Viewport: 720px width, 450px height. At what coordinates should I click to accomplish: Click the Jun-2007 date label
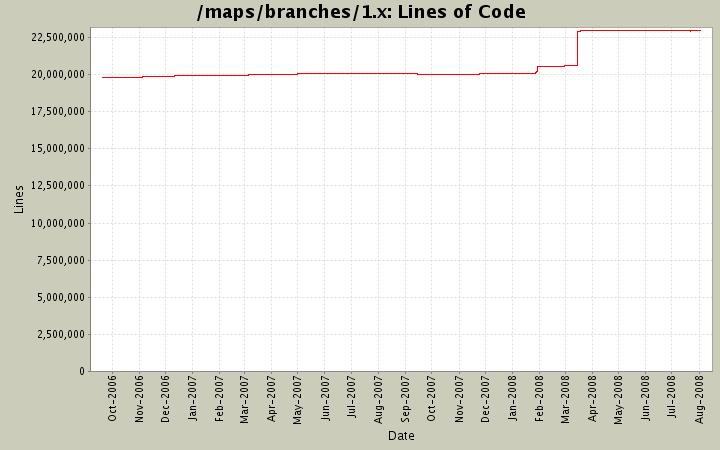(324, 398)
